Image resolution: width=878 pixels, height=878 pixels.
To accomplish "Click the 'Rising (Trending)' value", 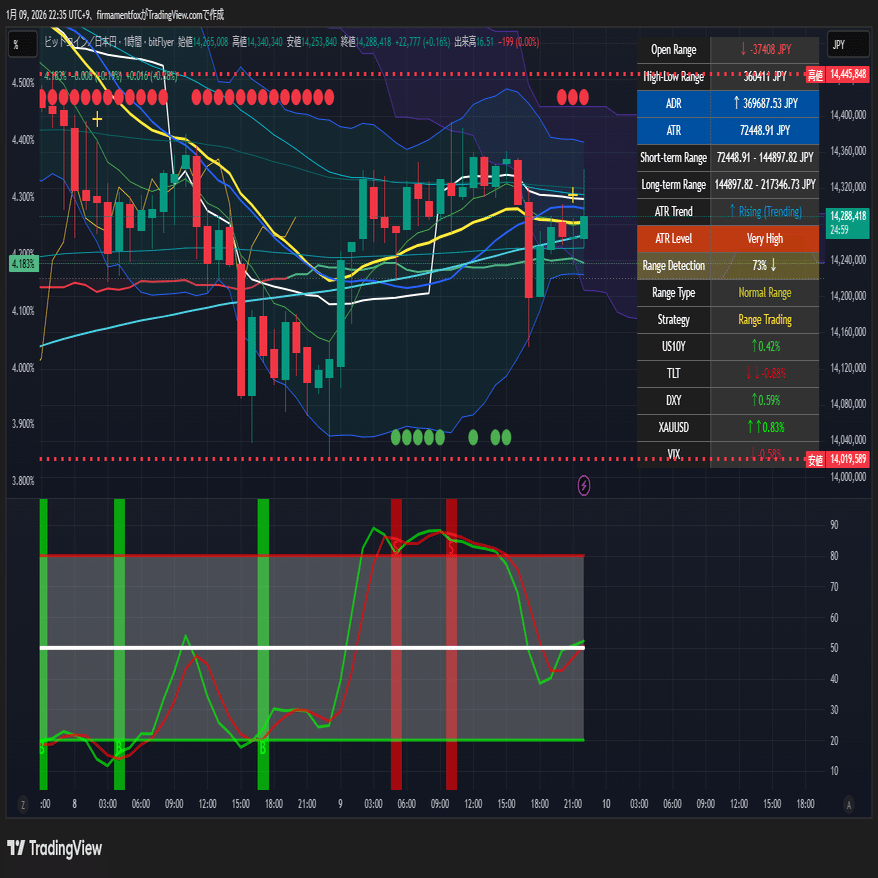I will [765, 212].
